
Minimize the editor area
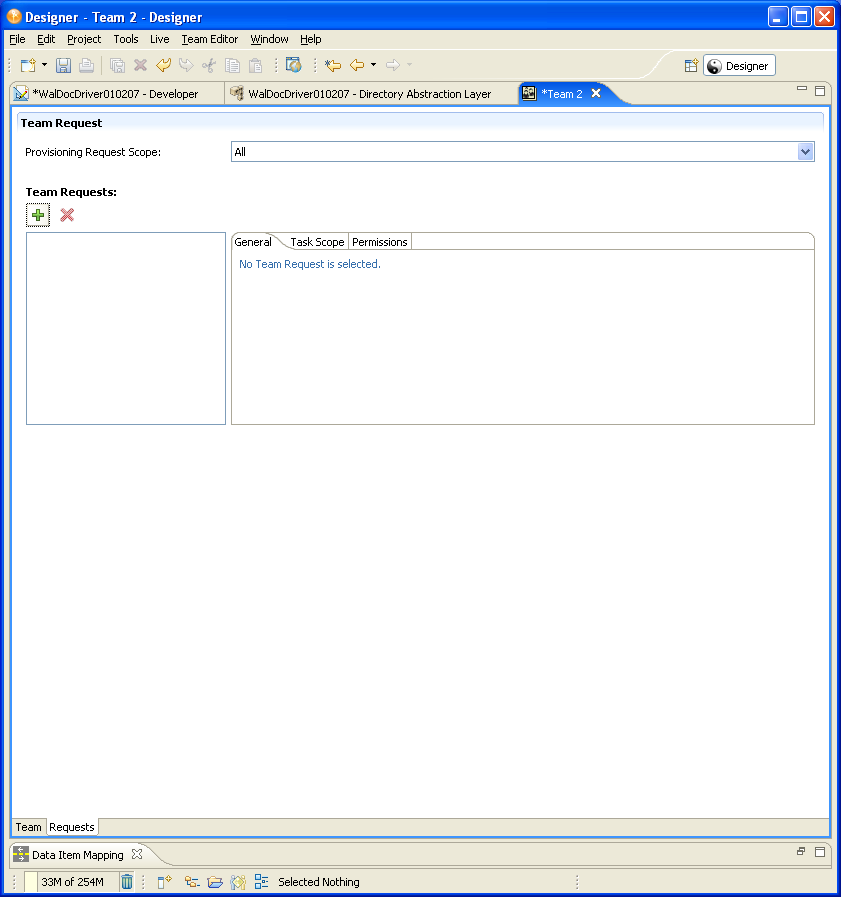[x=802, y=89]
